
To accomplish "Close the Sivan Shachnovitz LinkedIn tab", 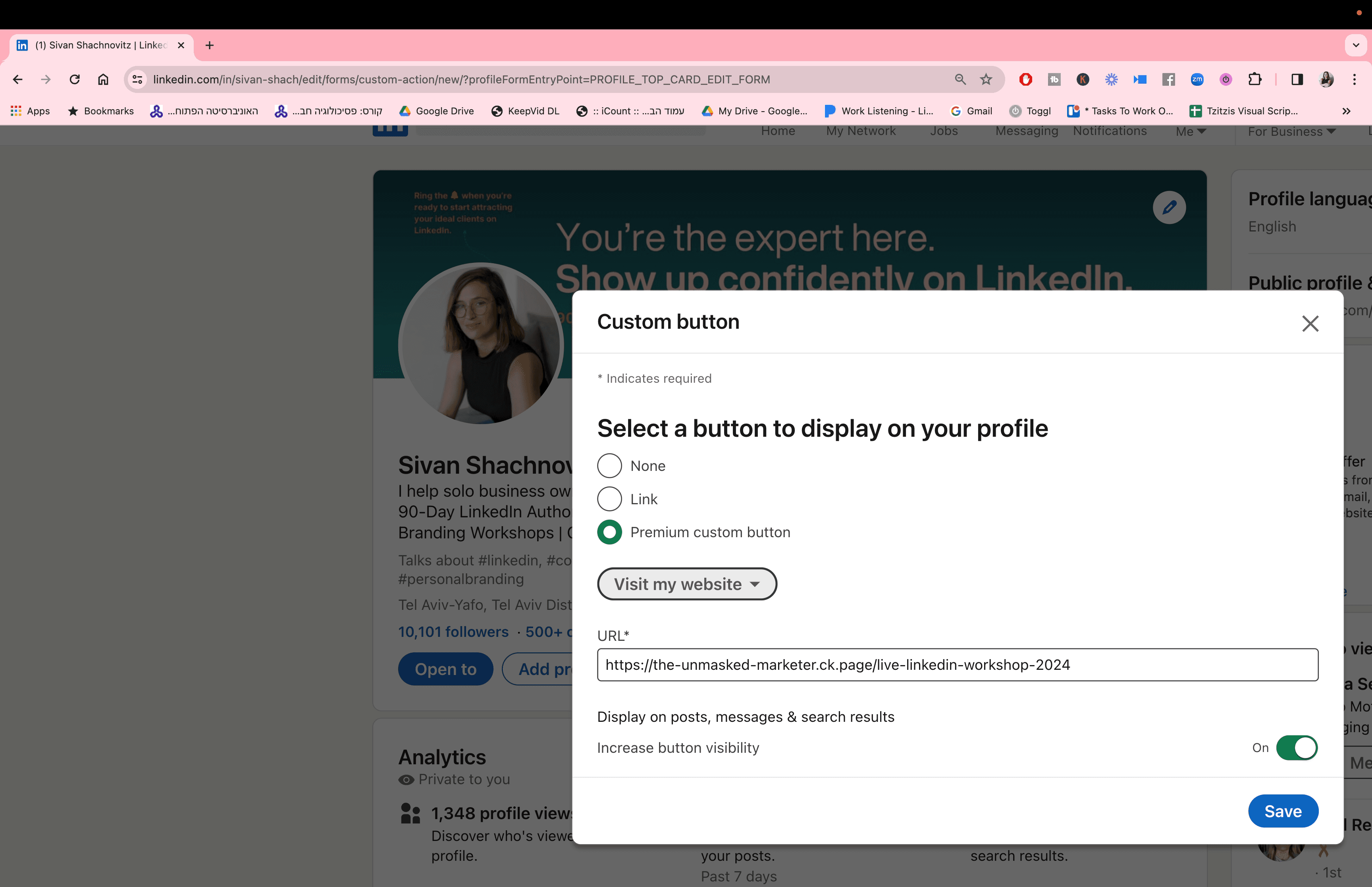I will (x=181, y=46).
